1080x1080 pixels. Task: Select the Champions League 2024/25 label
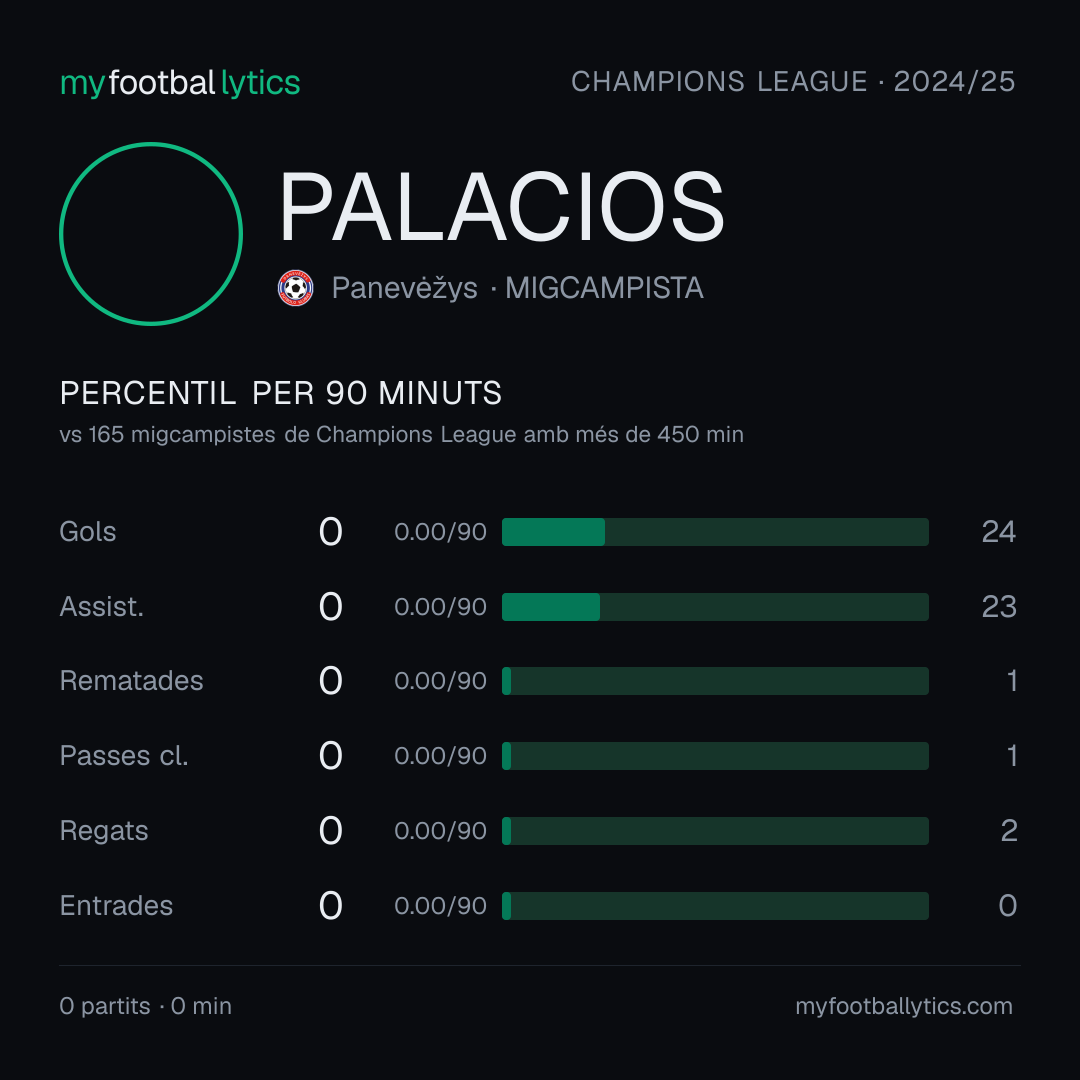tap(793, 81)
